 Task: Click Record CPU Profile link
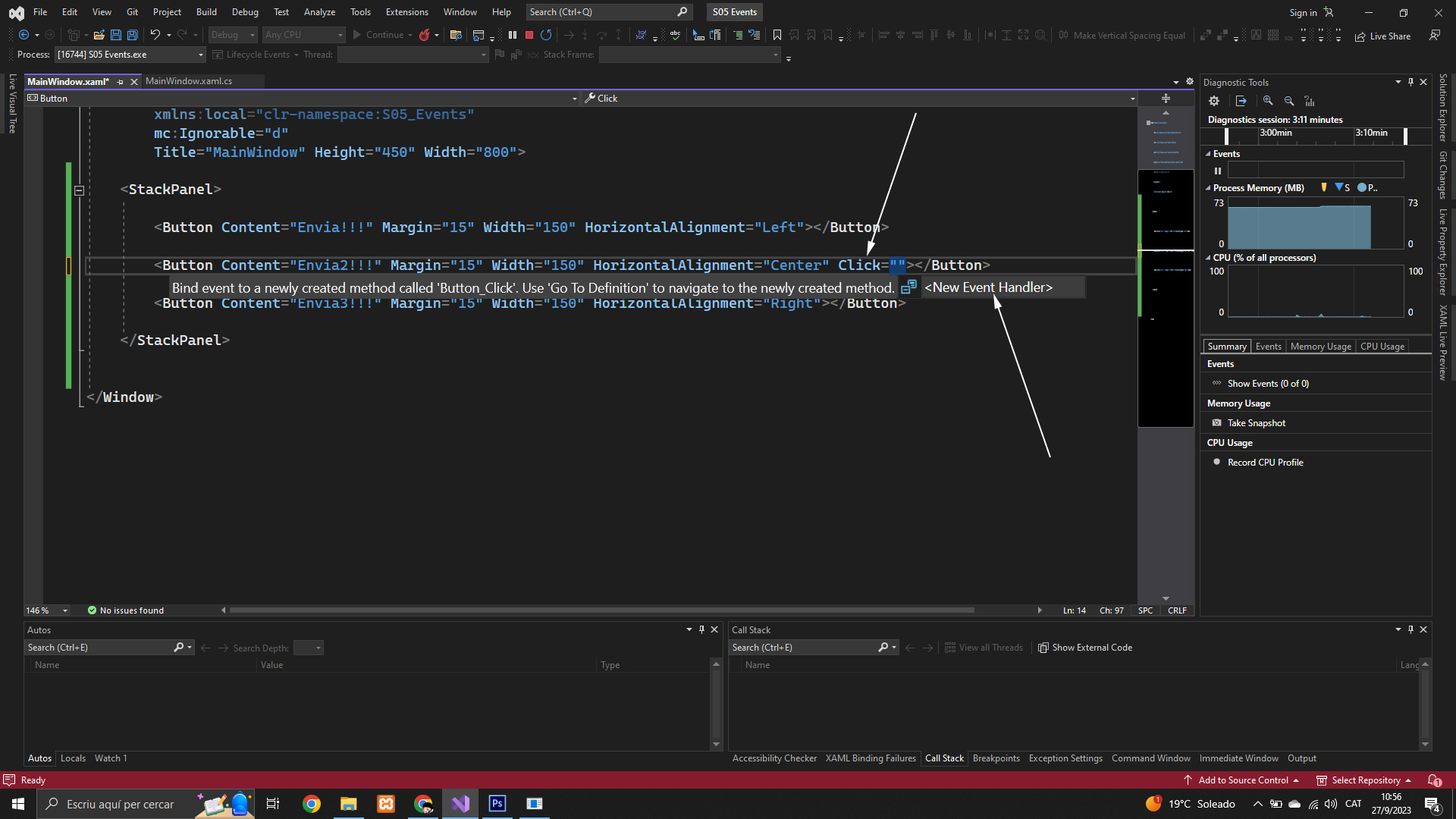pyautogui.click(x=1265, y=463)
